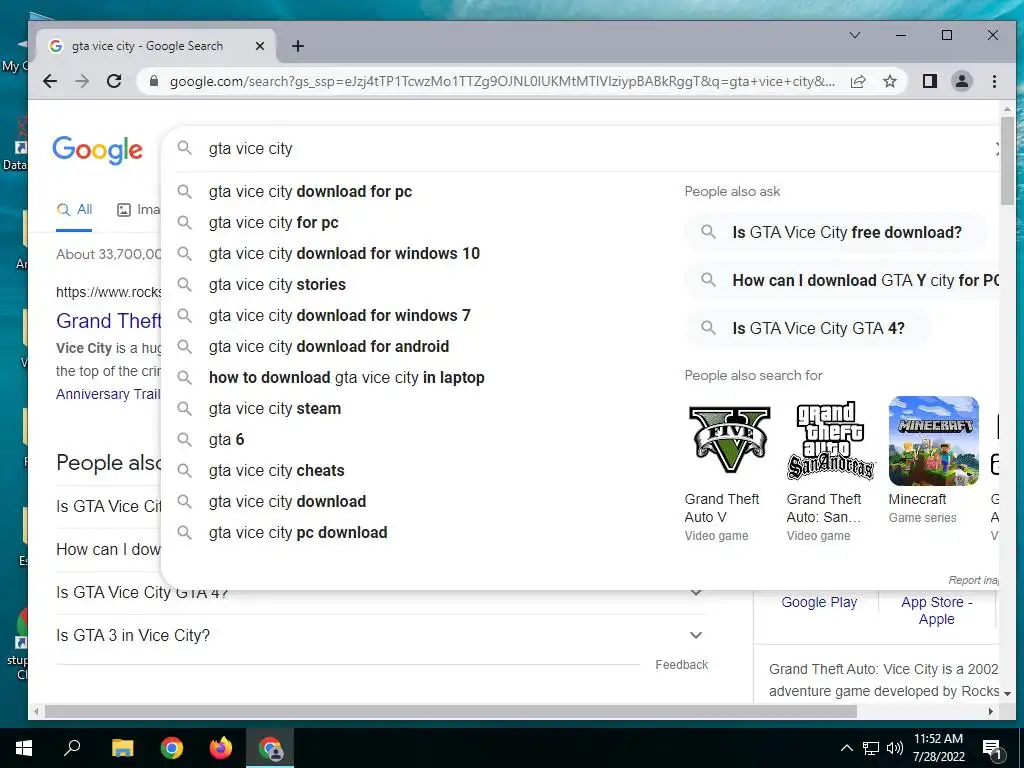Switch to the Images results tab
This screenshot has height=768, width=1024.
pos(138,210)
